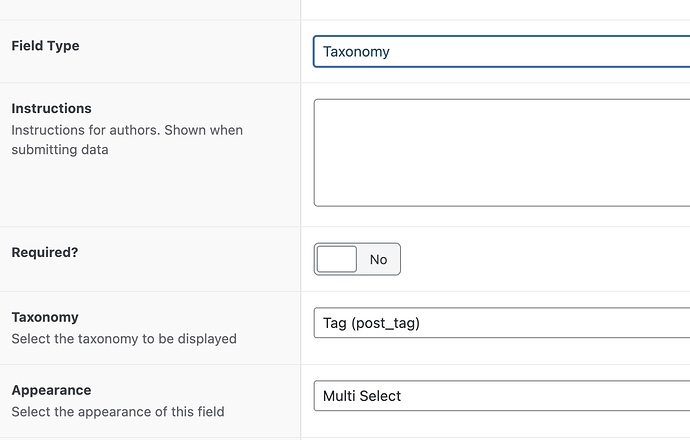Click the "Field Type" label
This screenshot has height=440, width=690.
pos(45,46)
